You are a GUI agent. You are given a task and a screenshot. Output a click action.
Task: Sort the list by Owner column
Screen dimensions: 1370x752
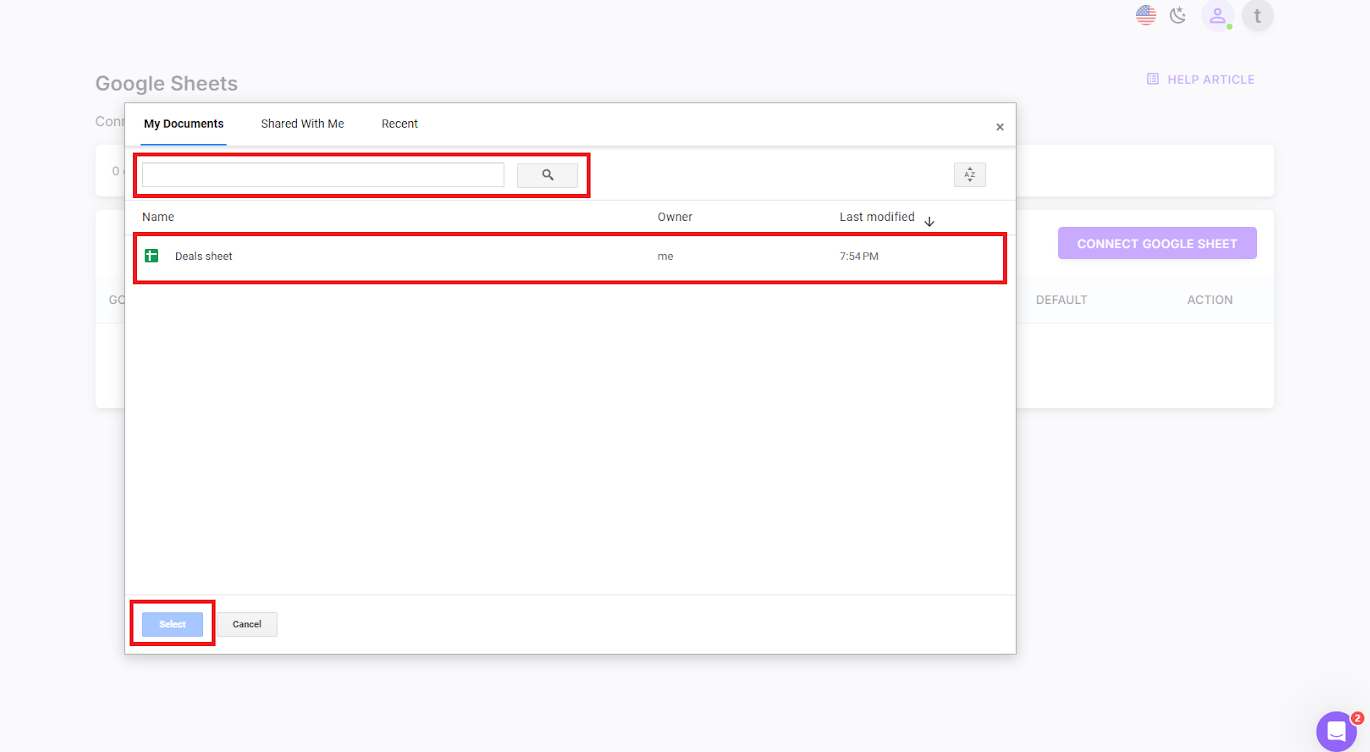(x=674, y=216)
